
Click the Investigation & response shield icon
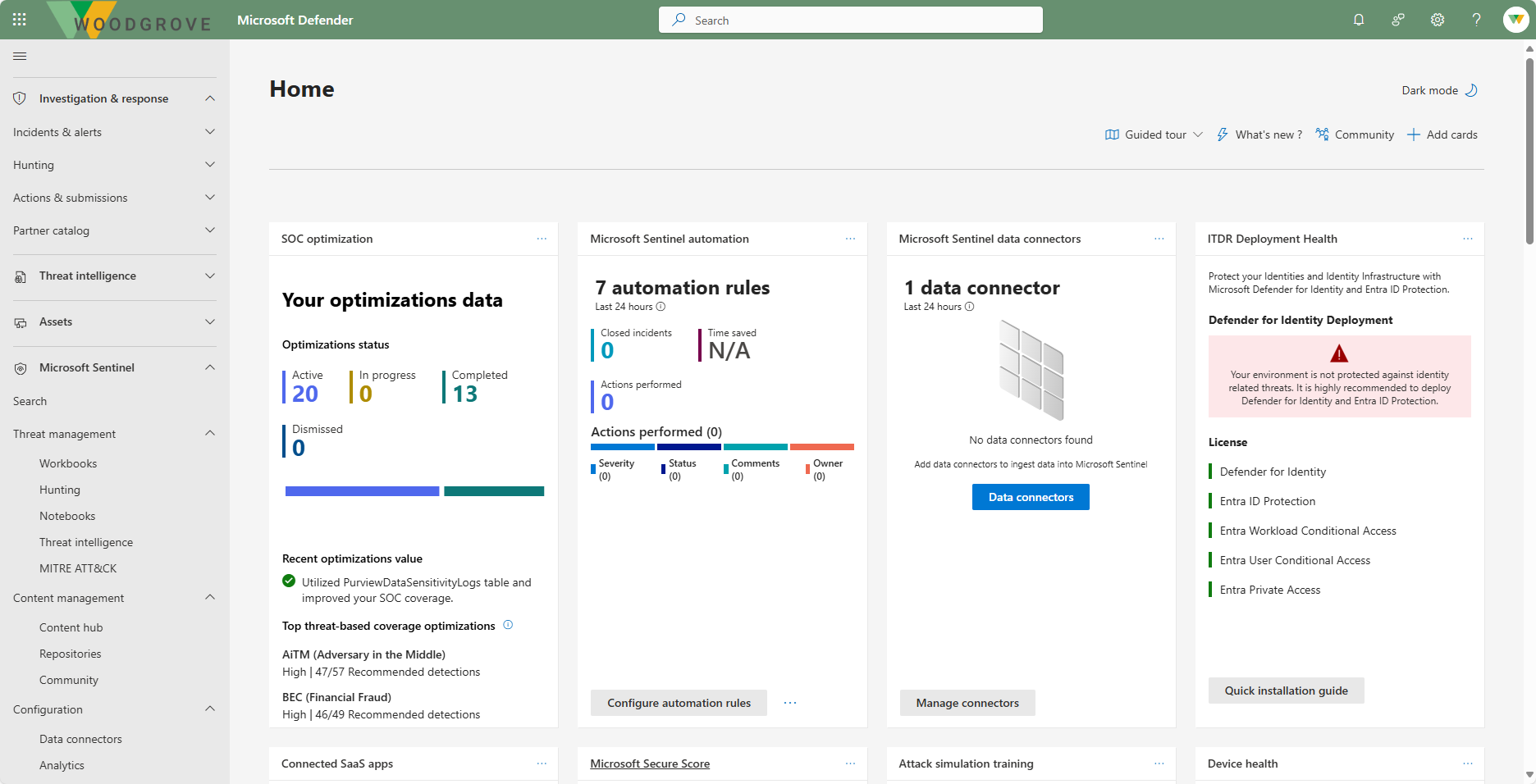(x=20, y=98)
